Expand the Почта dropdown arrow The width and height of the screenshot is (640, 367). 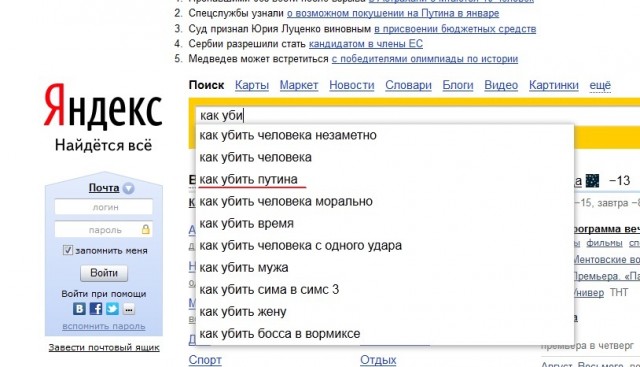129,188
